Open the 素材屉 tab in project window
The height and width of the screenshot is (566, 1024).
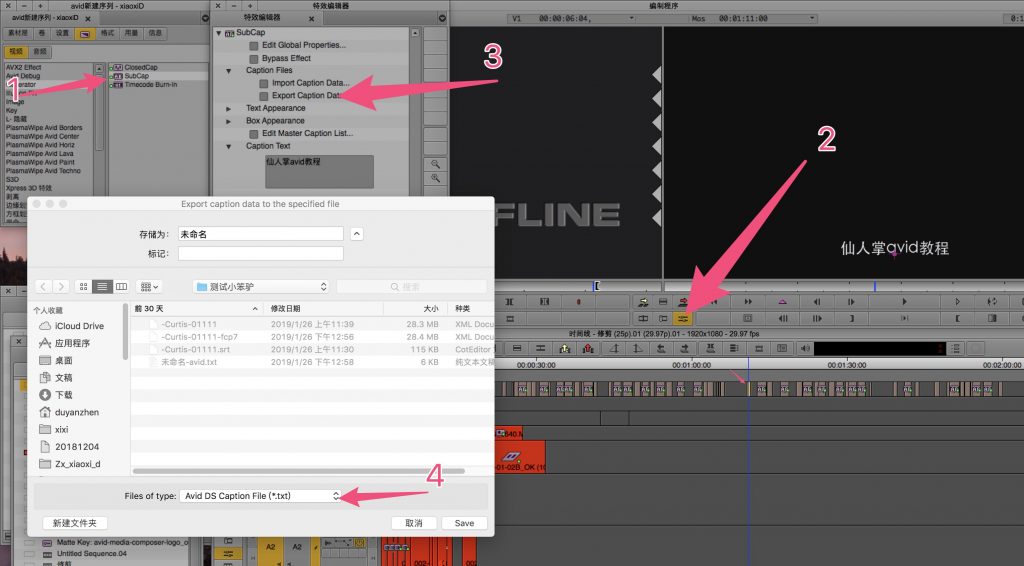[18, 33]
